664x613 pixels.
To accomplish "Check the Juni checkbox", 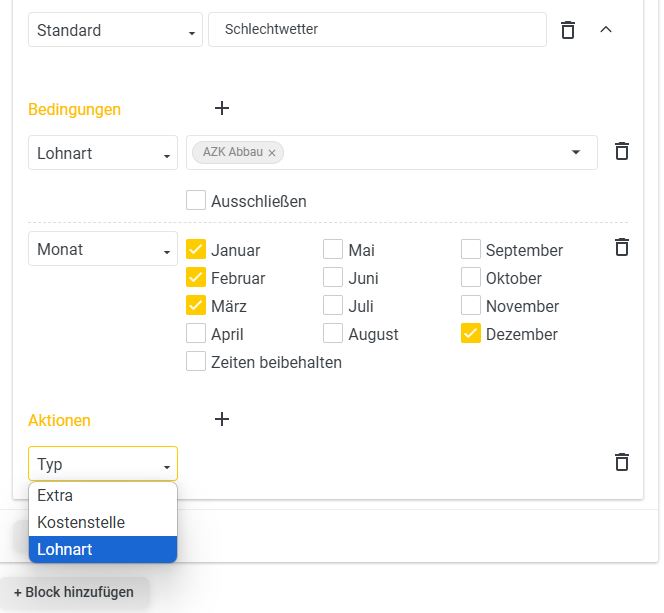I will coord(333,277).
